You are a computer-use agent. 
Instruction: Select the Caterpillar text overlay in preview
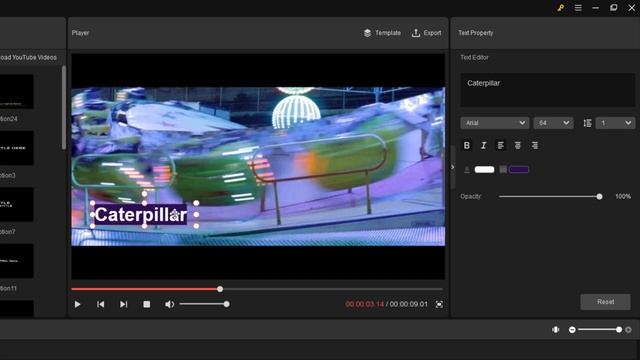pyautogui.click(x=141, y=215)
